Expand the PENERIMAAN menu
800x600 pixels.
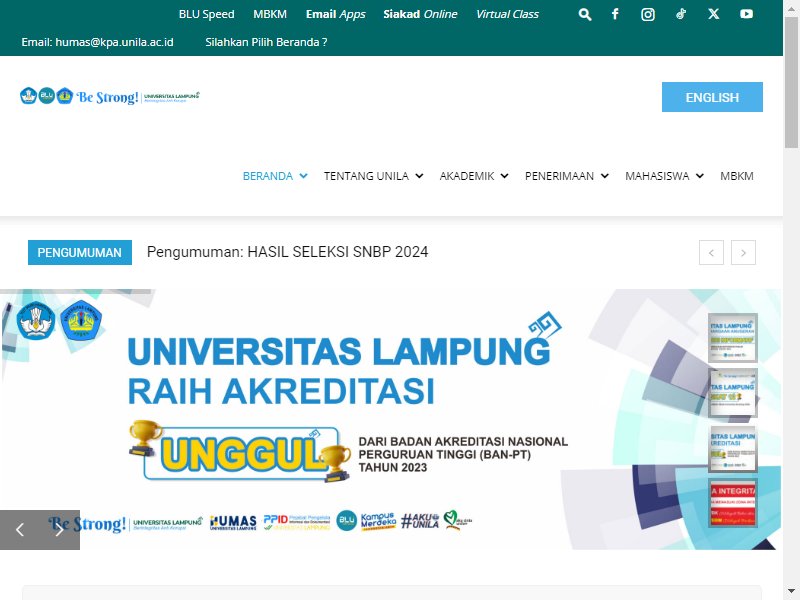tap(567, 176)
